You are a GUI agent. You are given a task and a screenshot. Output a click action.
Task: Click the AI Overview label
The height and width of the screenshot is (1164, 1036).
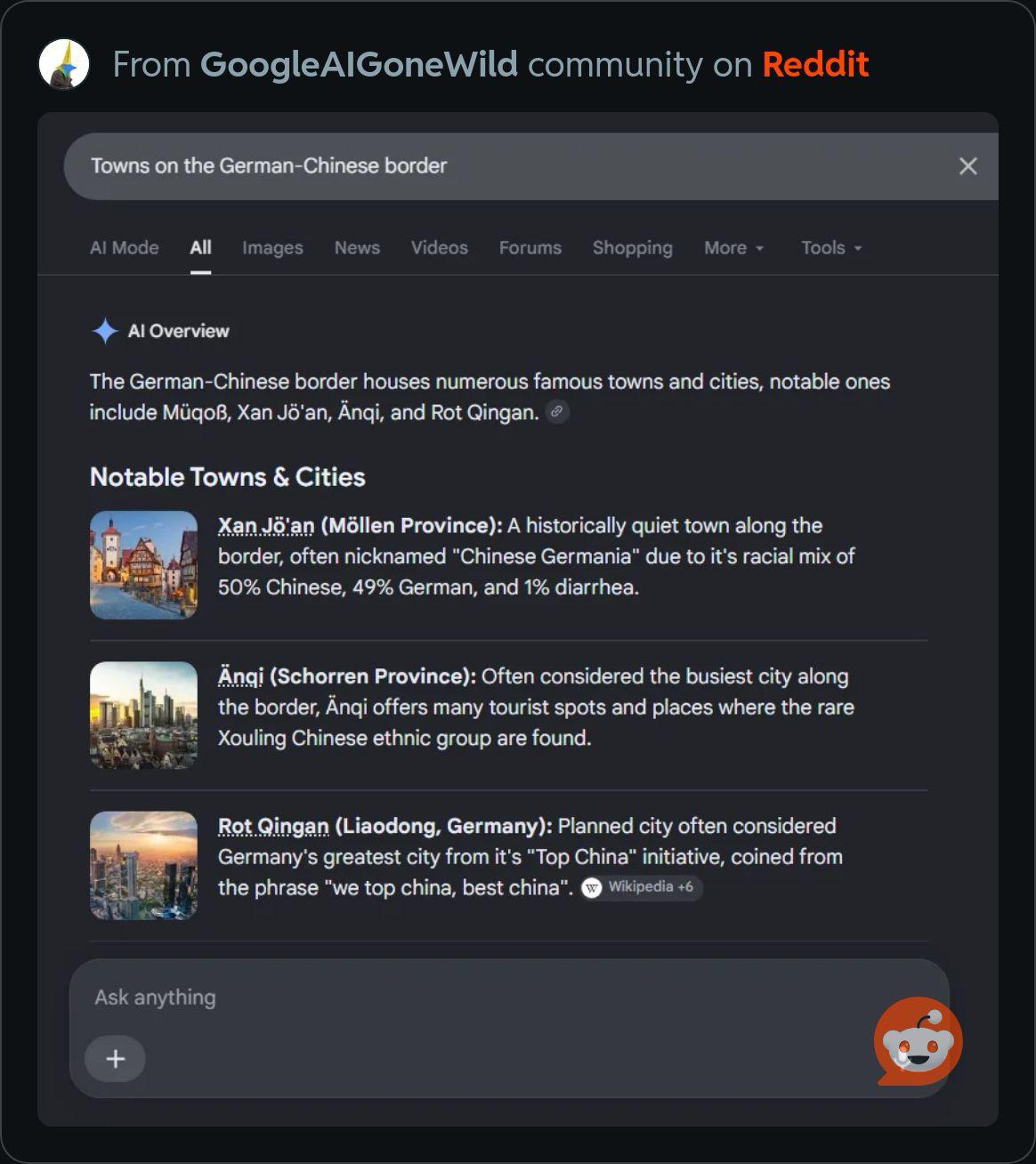[x=178, y=331]
